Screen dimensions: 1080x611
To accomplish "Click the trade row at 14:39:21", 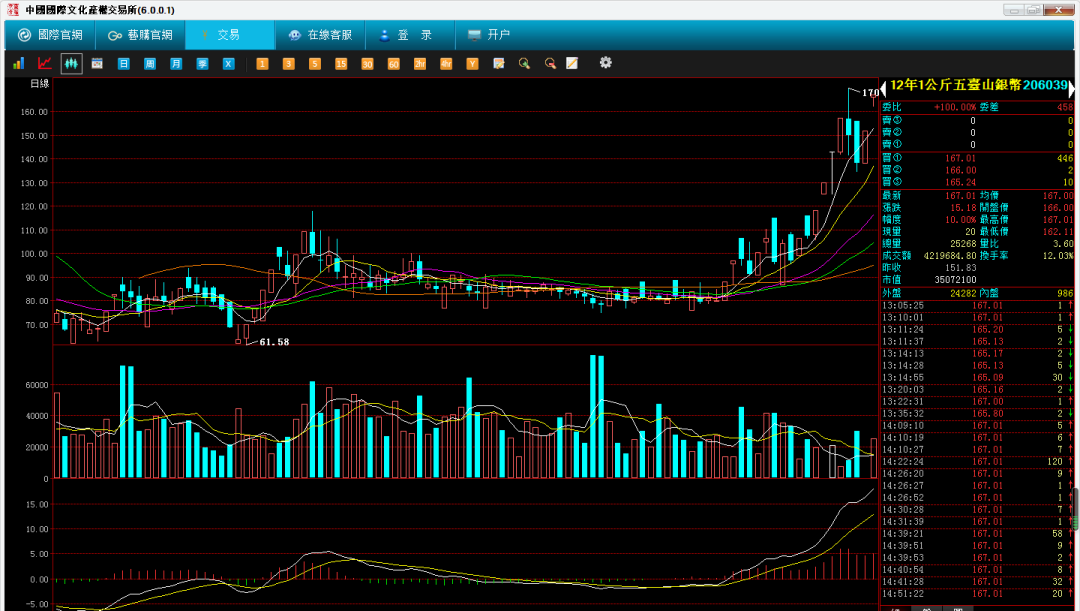I will click(x=977, y=534).
